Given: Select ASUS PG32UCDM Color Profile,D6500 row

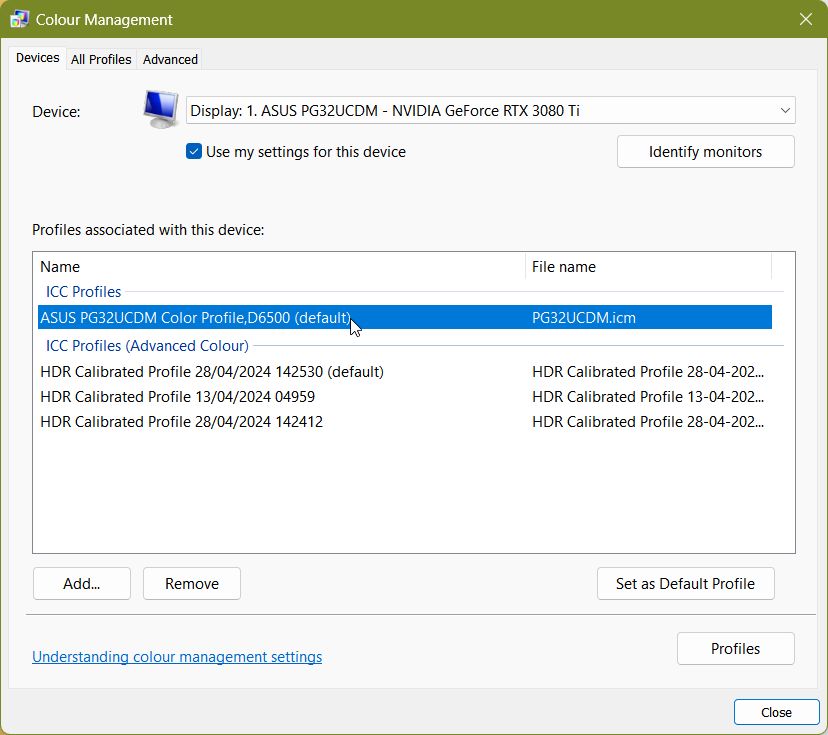Looking at the screenshot, I should point(404,317).
